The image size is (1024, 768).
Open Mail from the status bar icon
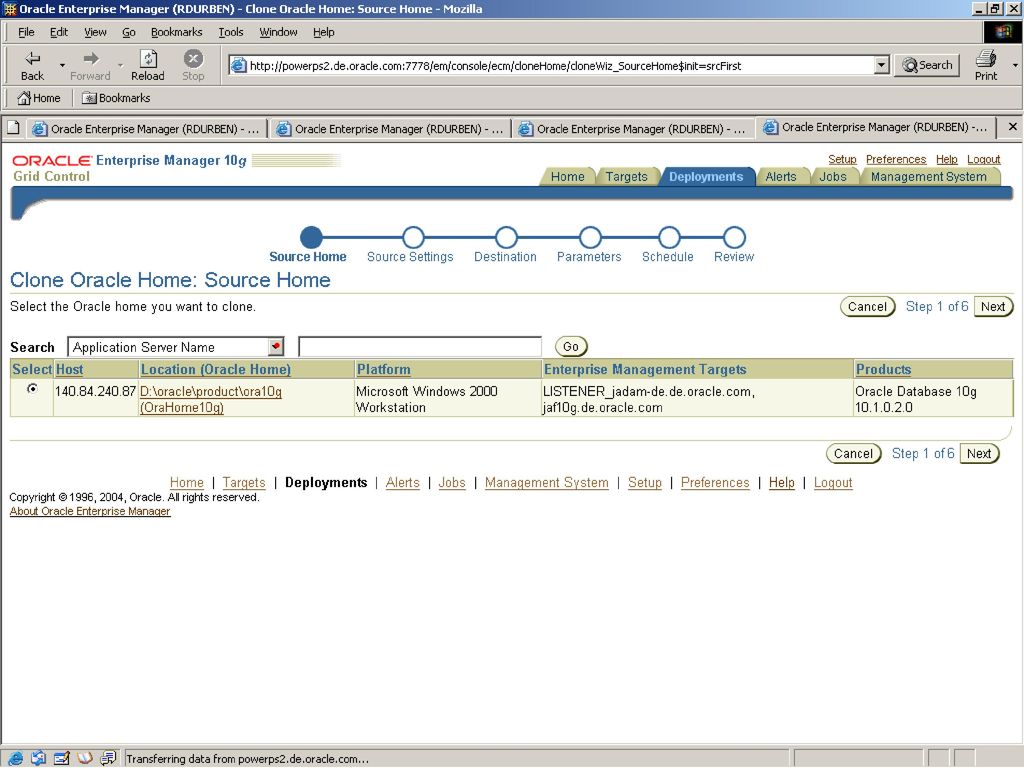tap(39, 758)
